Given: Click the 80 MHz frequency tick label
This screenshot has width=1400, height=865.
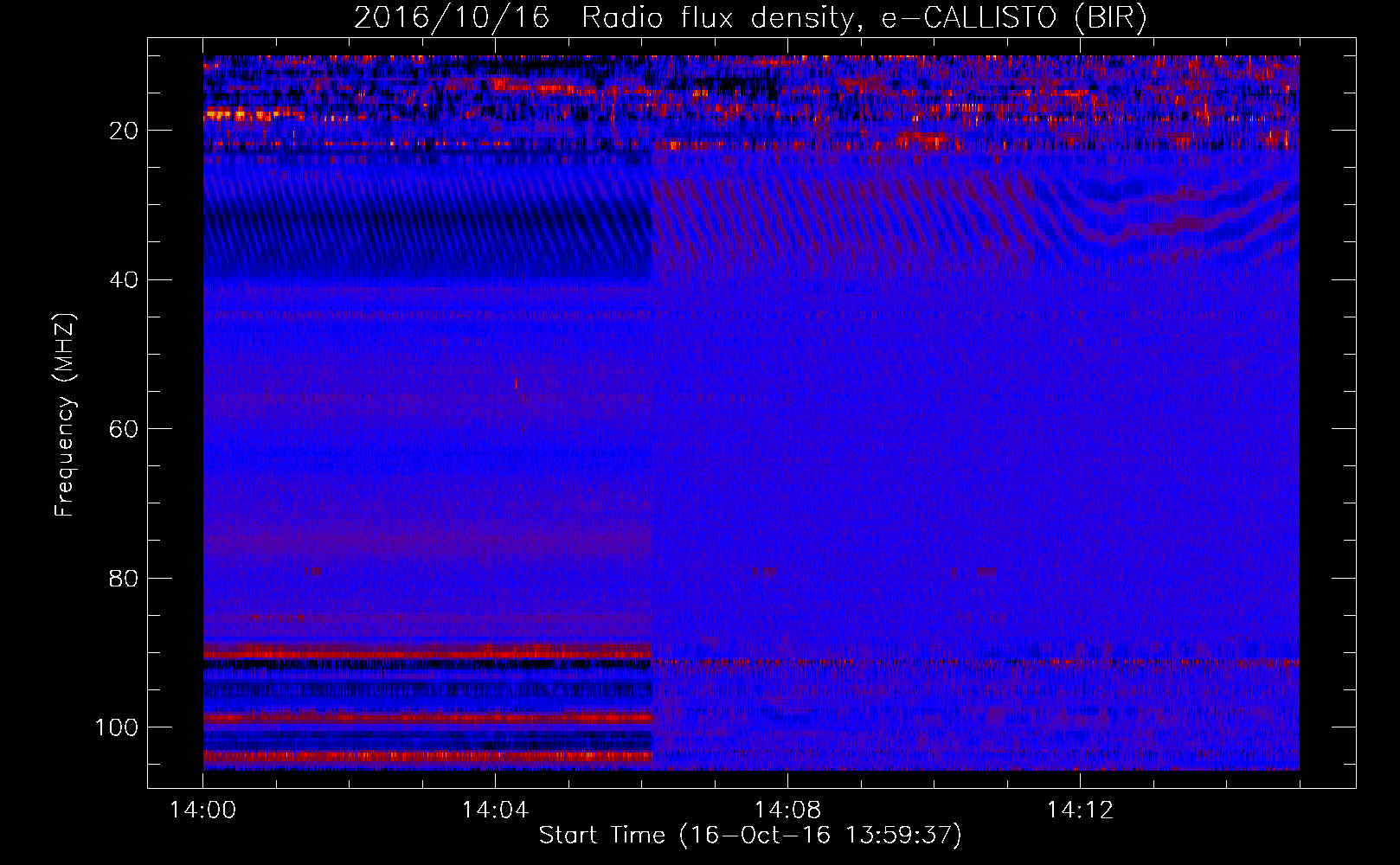Looking at the screenshot, I should coord(124,578).
